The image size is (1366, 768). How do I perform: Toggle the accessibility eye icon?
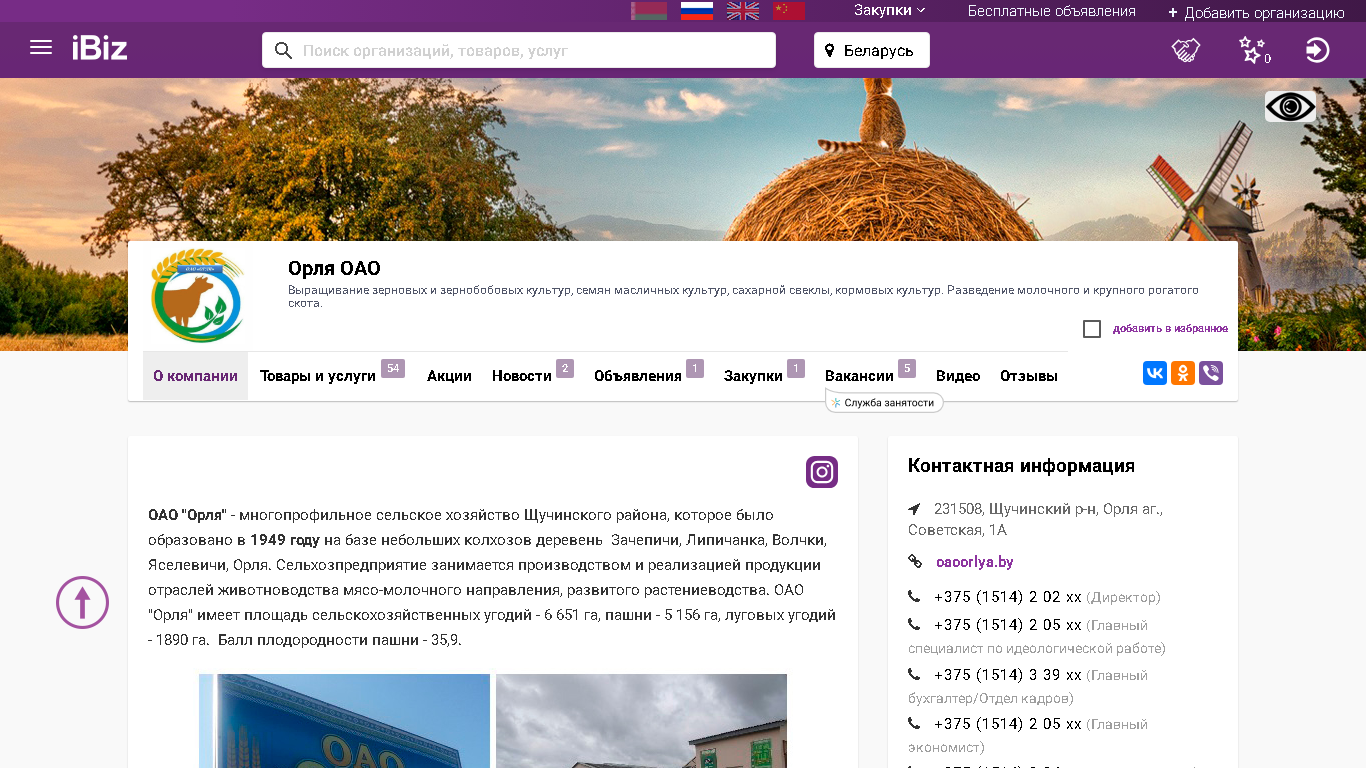pyautogui.click(x=1290, y=106)
